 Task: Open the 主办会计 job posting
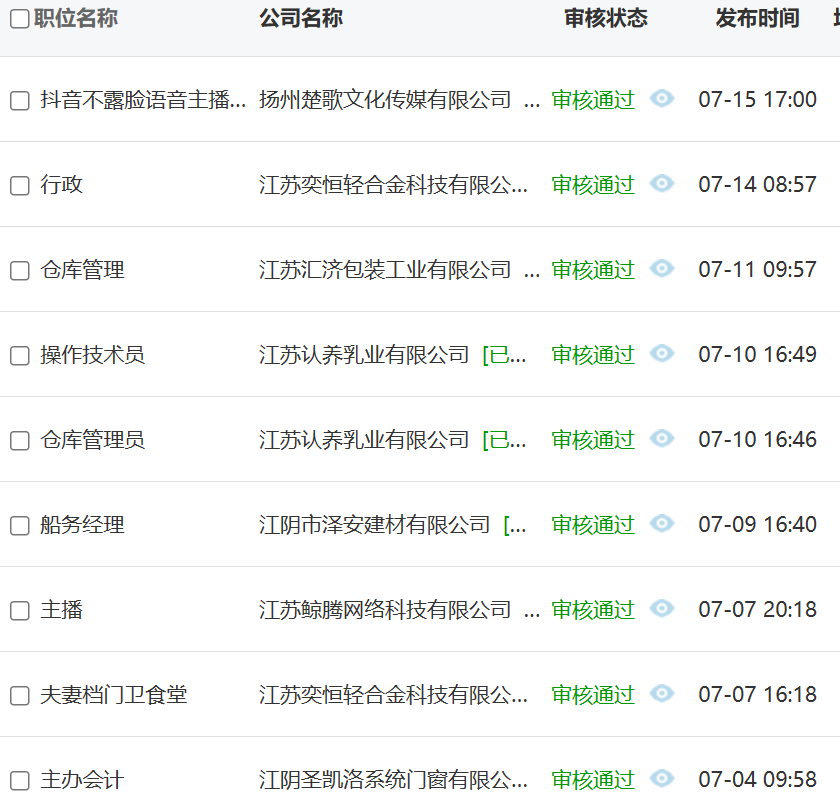pos(82,780)
